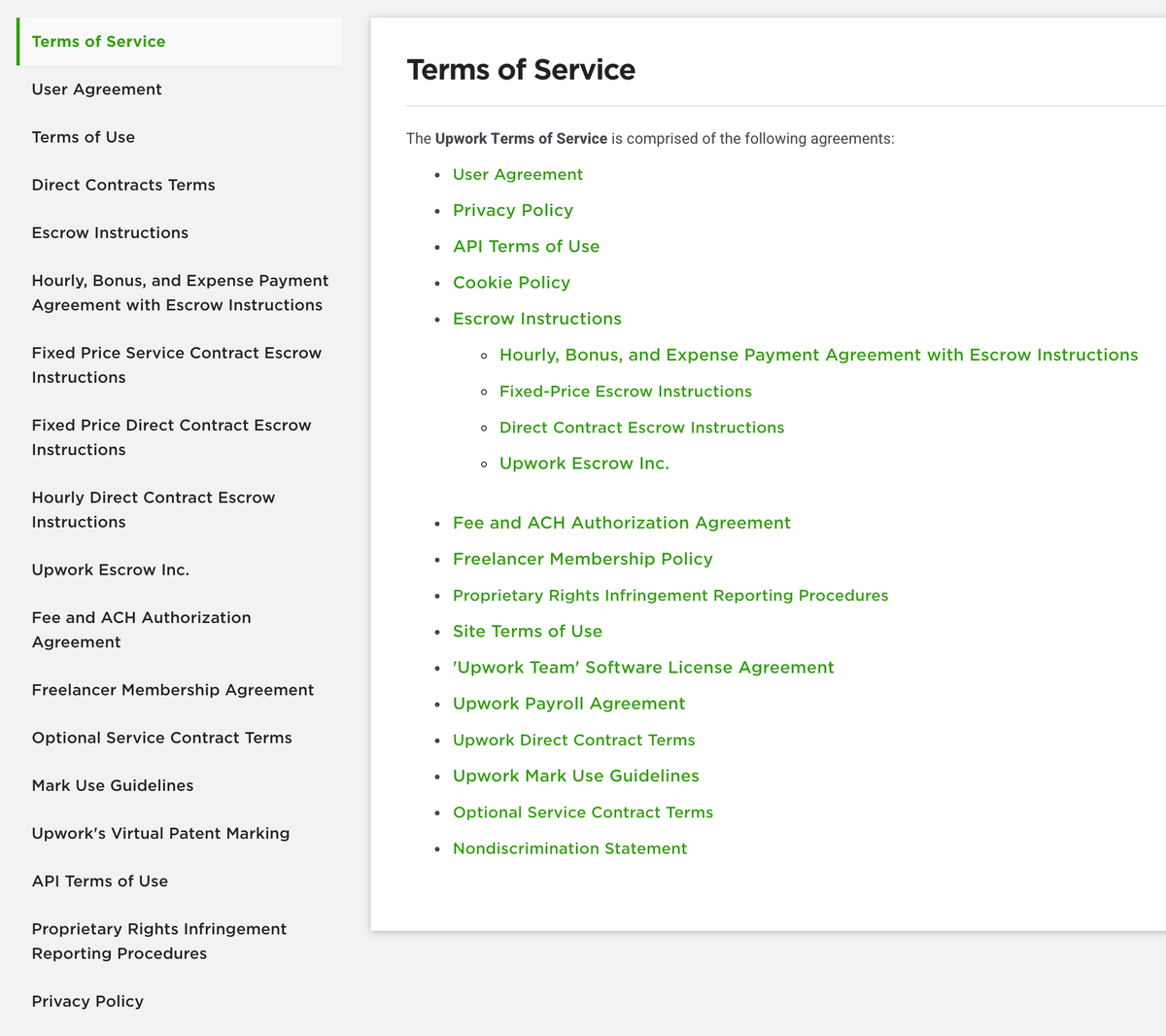The width and height of the screenshot is (1166, 1036).
Task: Open Fixed Price Direct Contract Escrow Instructions
Action: 172,437
